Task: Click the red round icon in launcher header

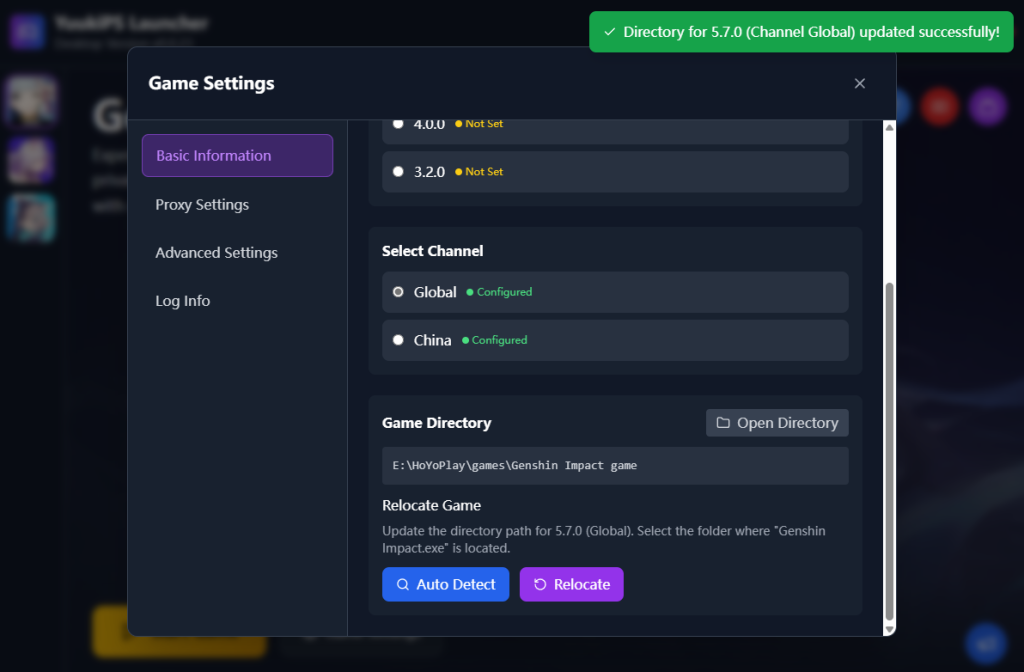Action: (940, 106)
